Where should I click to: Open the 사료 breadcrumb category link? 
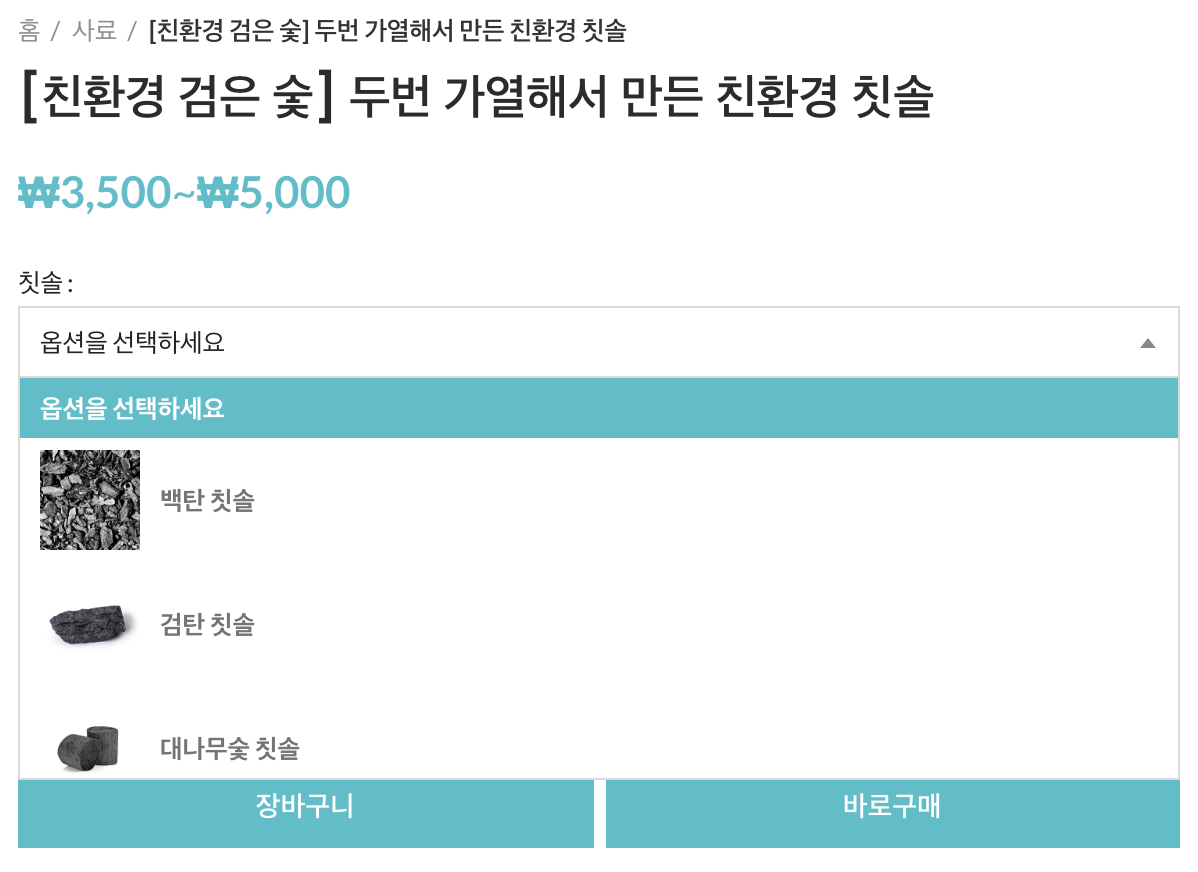pyautogui.click(x=94, y=31)
